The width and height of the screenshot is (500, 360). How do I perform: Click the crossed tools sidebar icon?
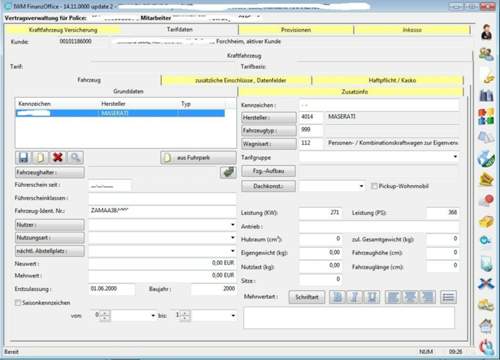click(486, 284)
